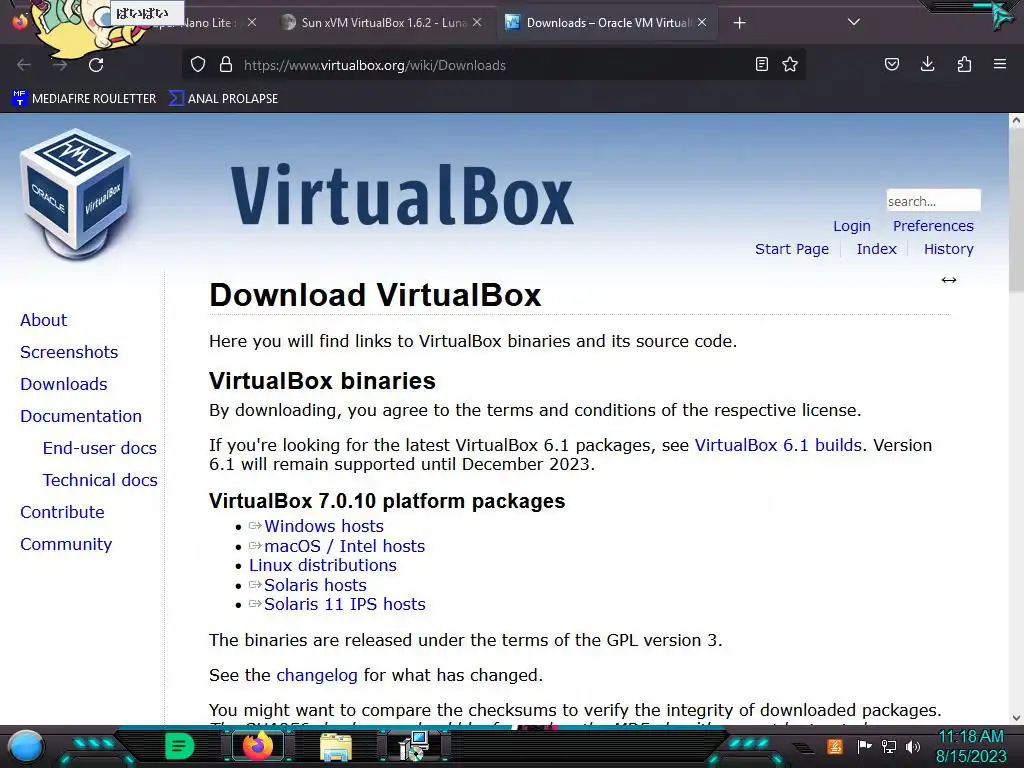
Task: Select the Downloads – Oracle VM VirtualBox tab
Action: (x=607, y=23)
